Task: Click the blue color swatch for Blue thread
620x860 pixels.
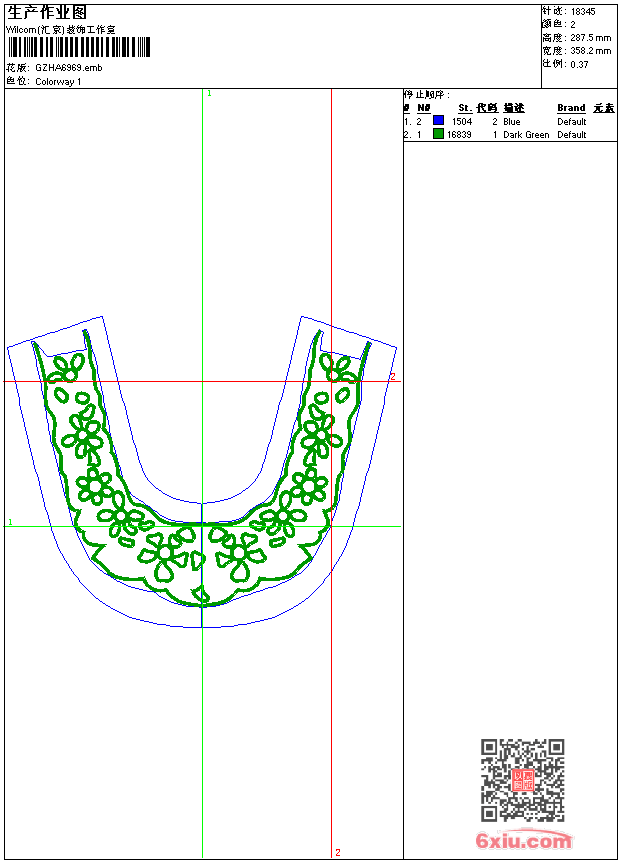Action: pos(438,121)
